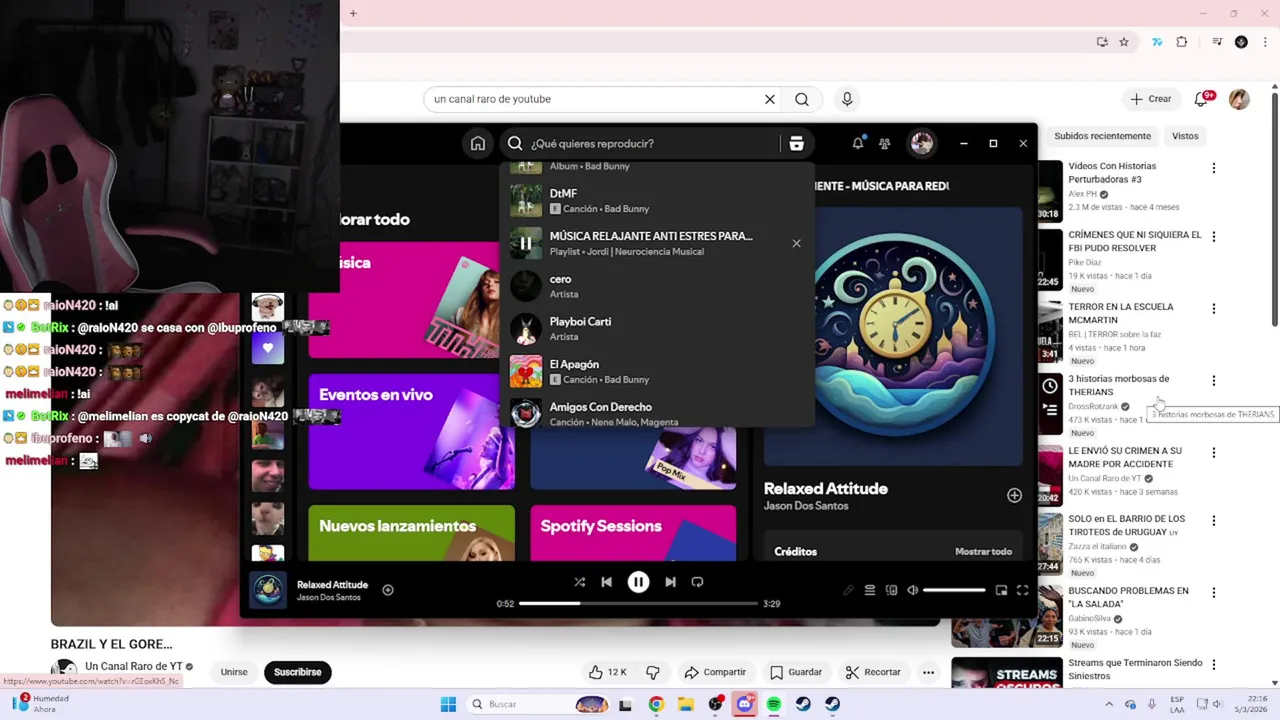Open Spotify notifications bell
The image size is (1280, 720).
pyautogui.click(x=857, y=143)
